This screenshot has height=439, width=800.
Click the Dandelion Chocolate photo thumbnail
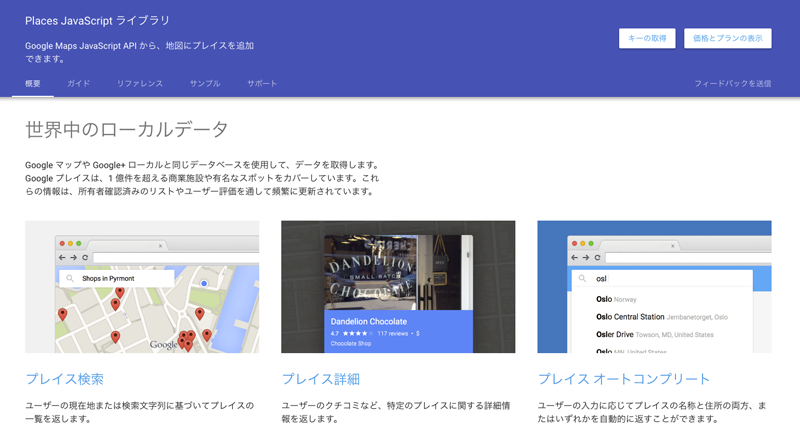pos(398,287)
